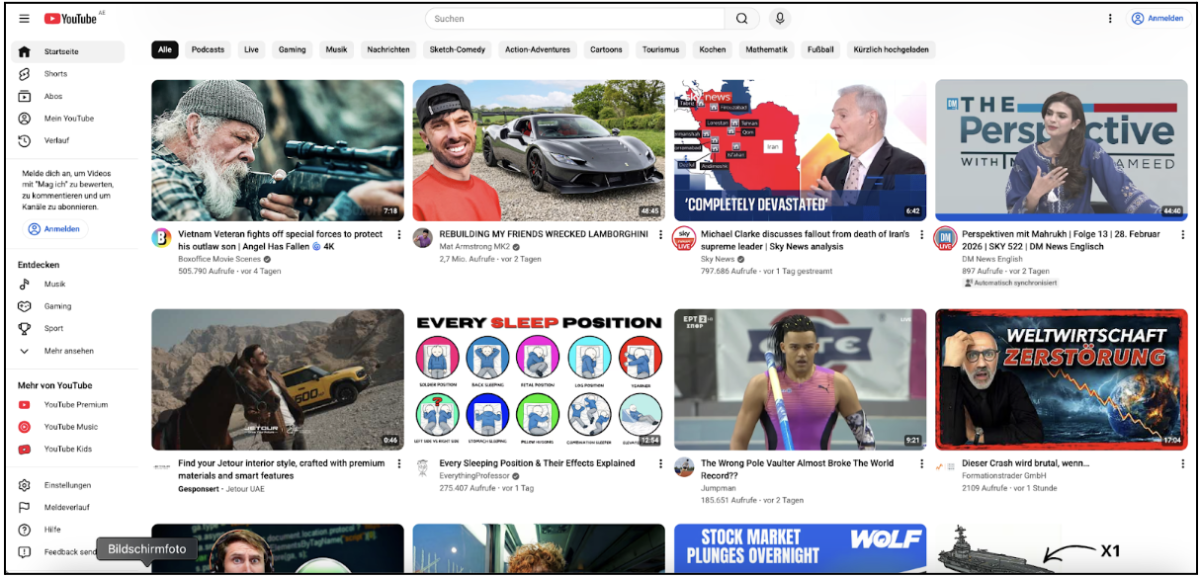Image resolution: width=1200 pixels, height=577 pixels.
Task: Open Meldeverlauf in sidebar
Action: [x=68, y=507]
